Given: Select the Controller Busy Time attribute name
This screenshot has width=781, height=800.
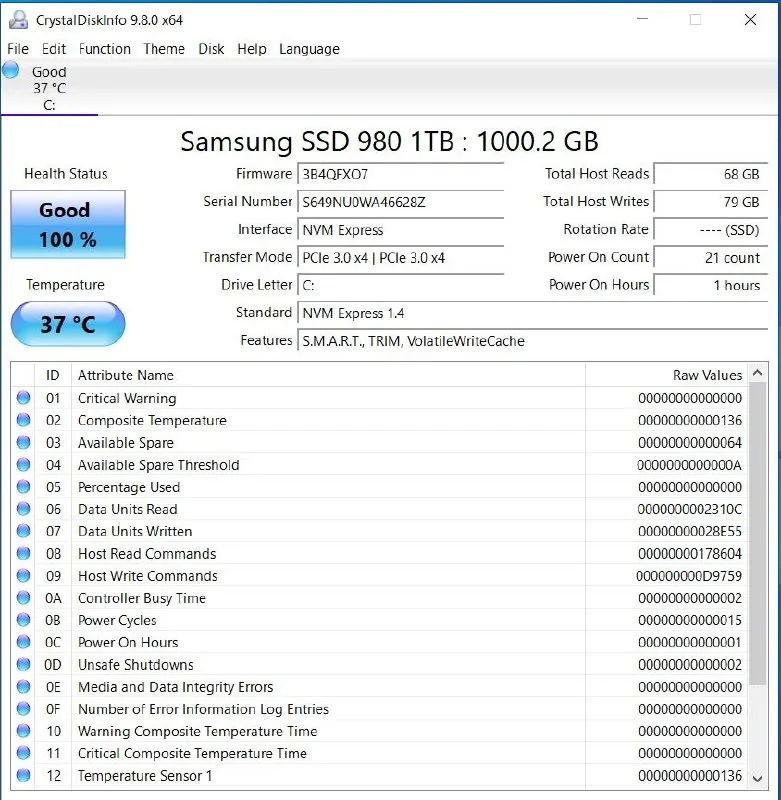Looking at the screenshot, I should coord(142,598).
